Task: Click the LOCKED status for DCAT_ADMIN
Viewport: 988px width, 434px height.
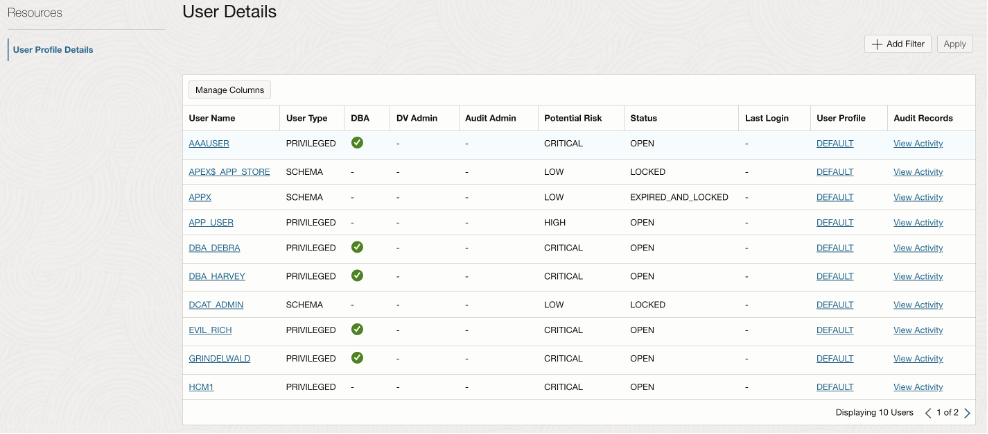Action: click(648, 305)
